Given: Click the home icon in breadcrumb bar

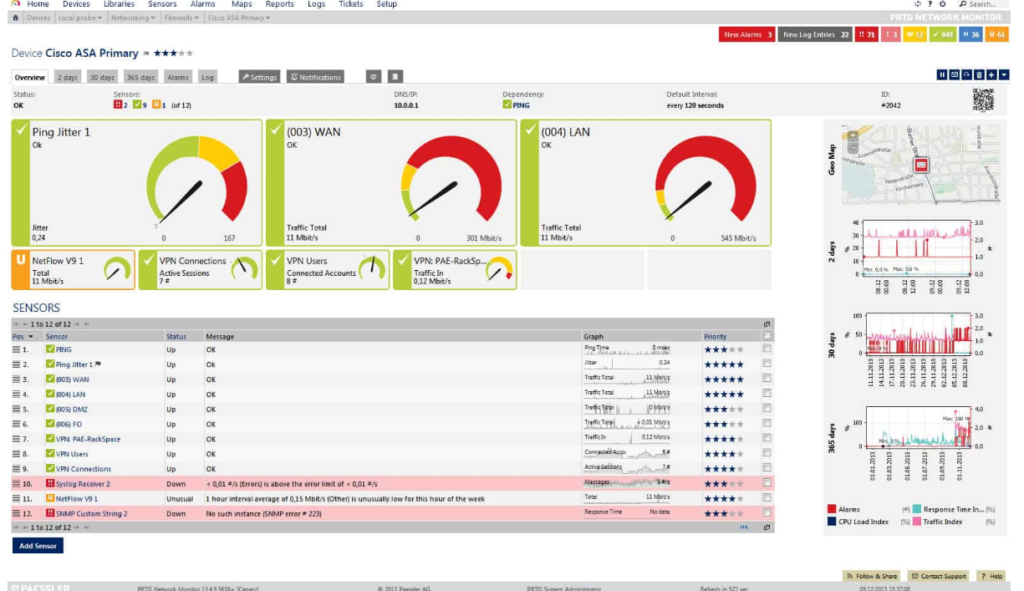Looking at the screenshot, I should coord(16,18).
